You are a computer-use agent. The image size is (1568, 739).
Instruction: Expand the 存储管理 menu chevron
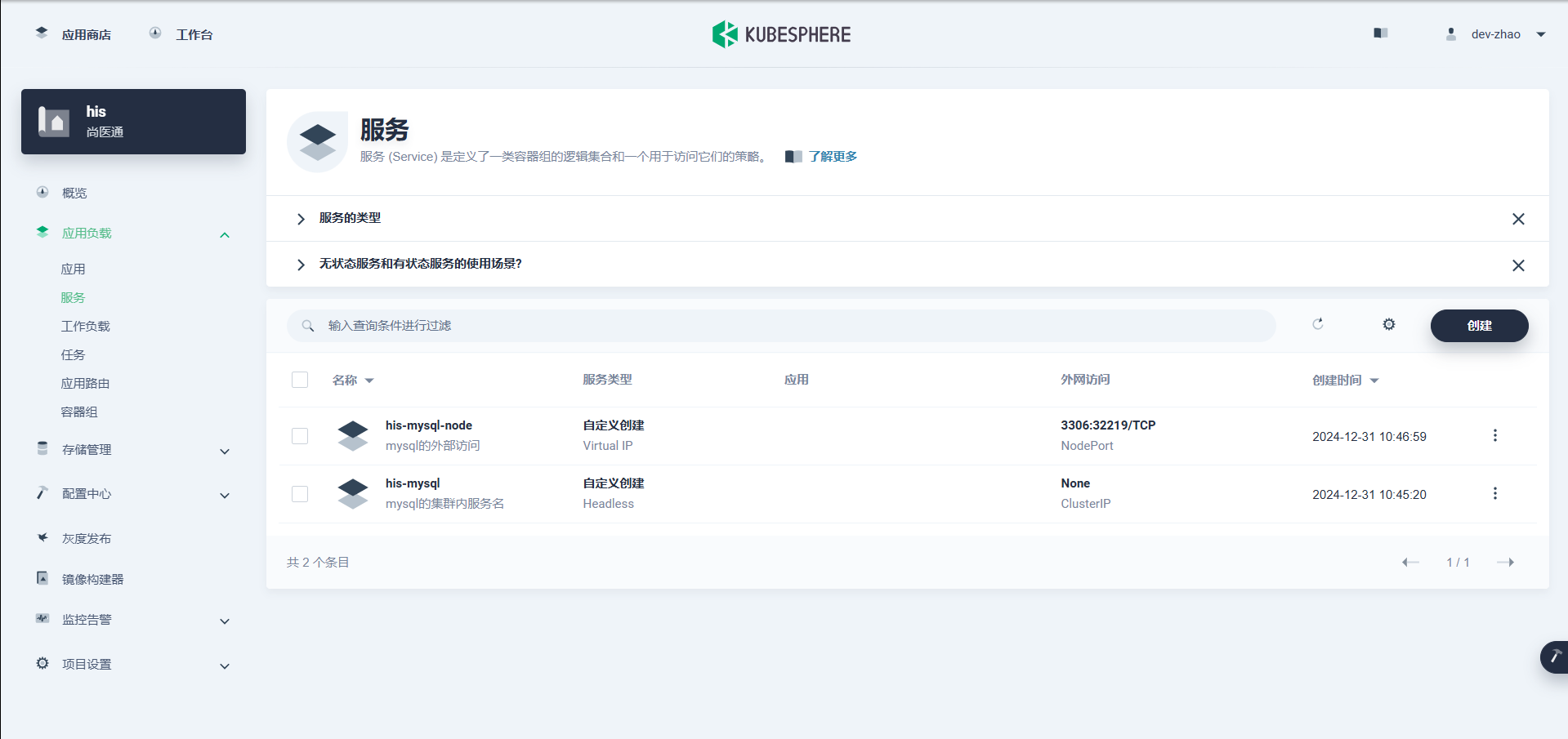(x=225, y=452)
